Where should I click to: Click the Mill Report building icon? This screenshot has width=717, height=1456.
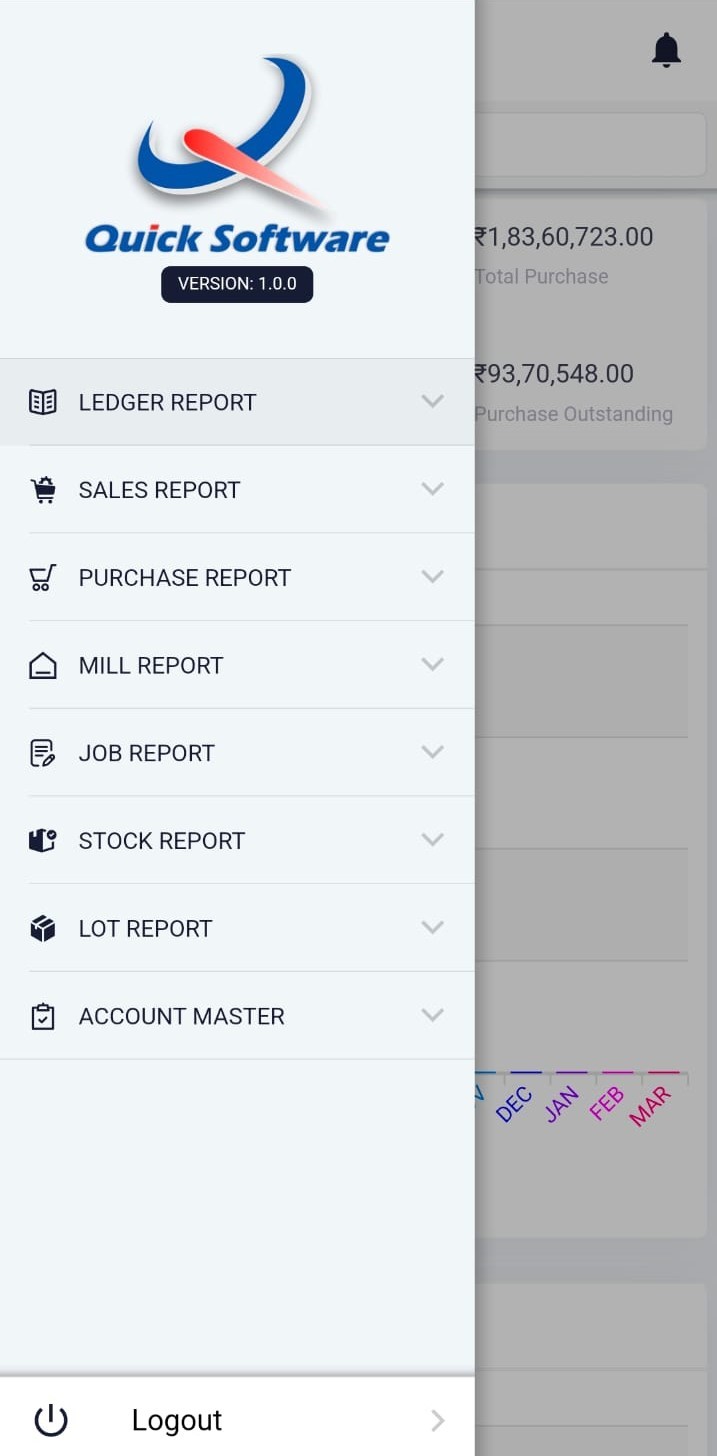(x=43, y=665)
